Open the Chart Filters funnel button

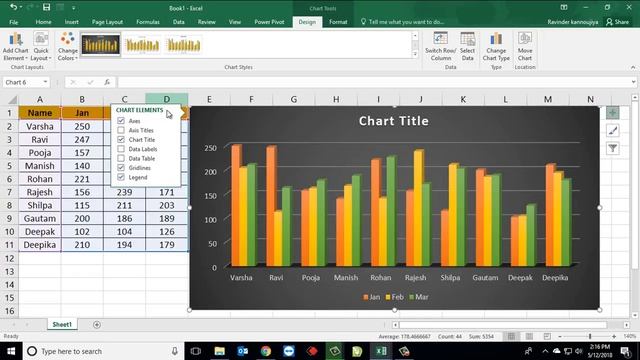pos(612,148)
